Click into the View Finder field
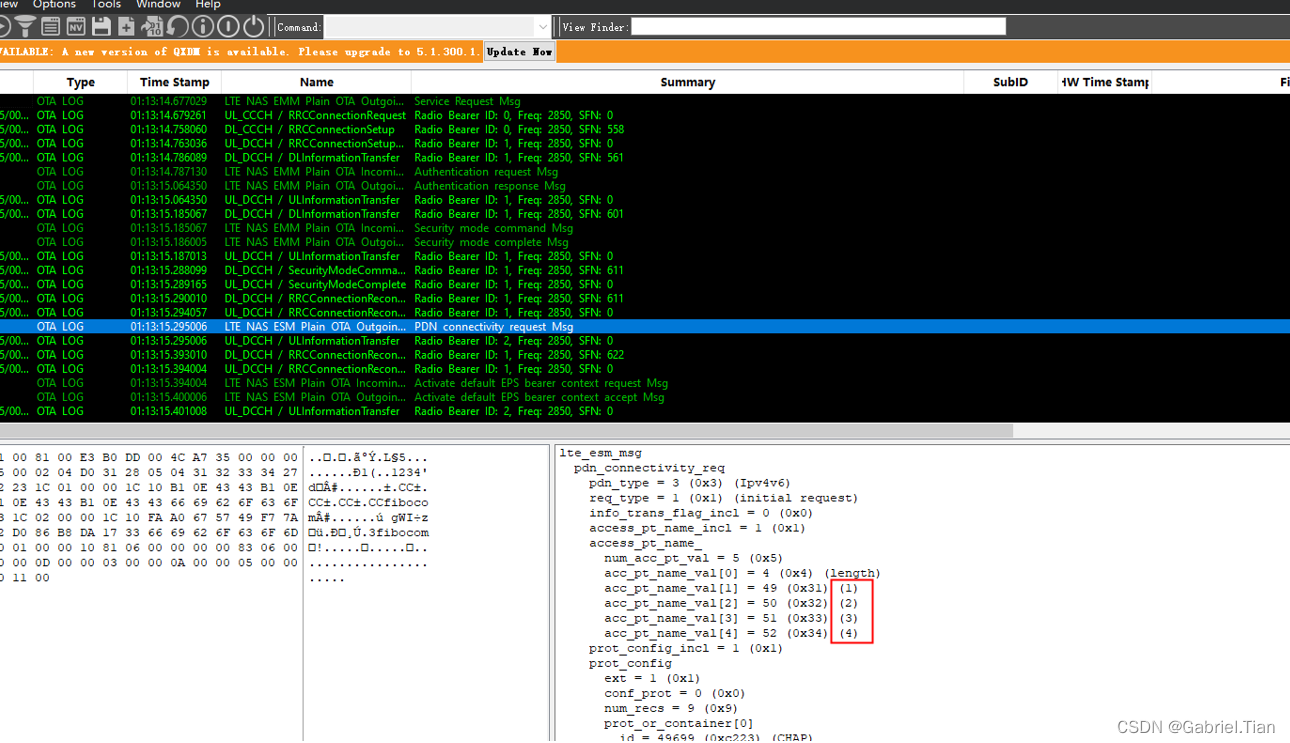The width and height of the screenshot is (1290, 743). [x=818, y=27]
